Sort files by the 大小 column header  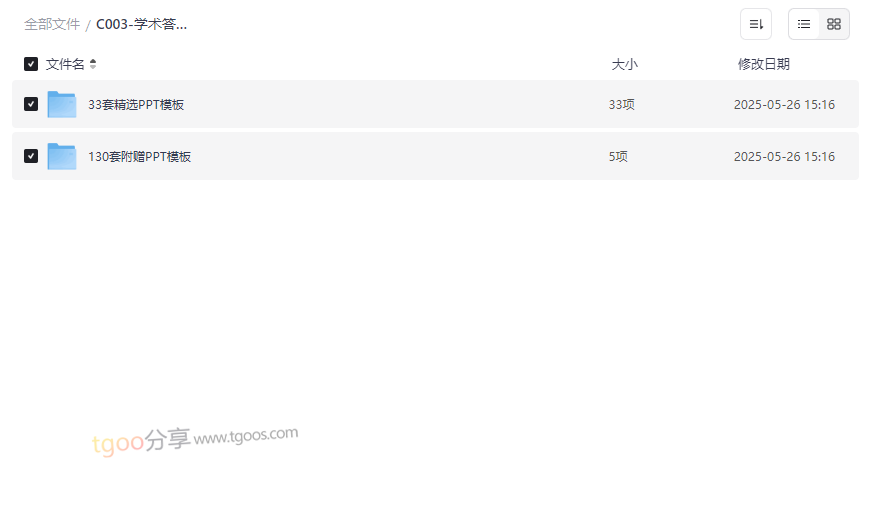coord(624,64)
